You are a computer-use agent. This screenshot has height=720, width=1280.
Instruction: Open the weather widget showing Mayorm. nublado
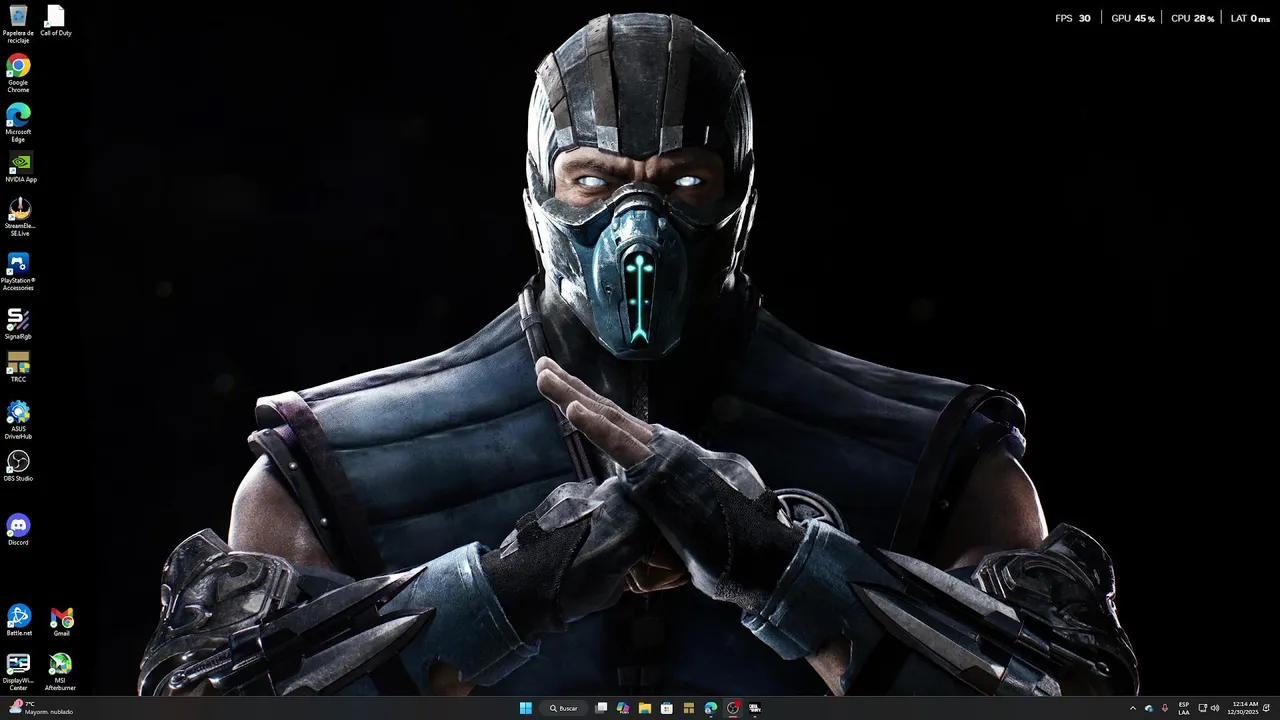tap(42, 708)
